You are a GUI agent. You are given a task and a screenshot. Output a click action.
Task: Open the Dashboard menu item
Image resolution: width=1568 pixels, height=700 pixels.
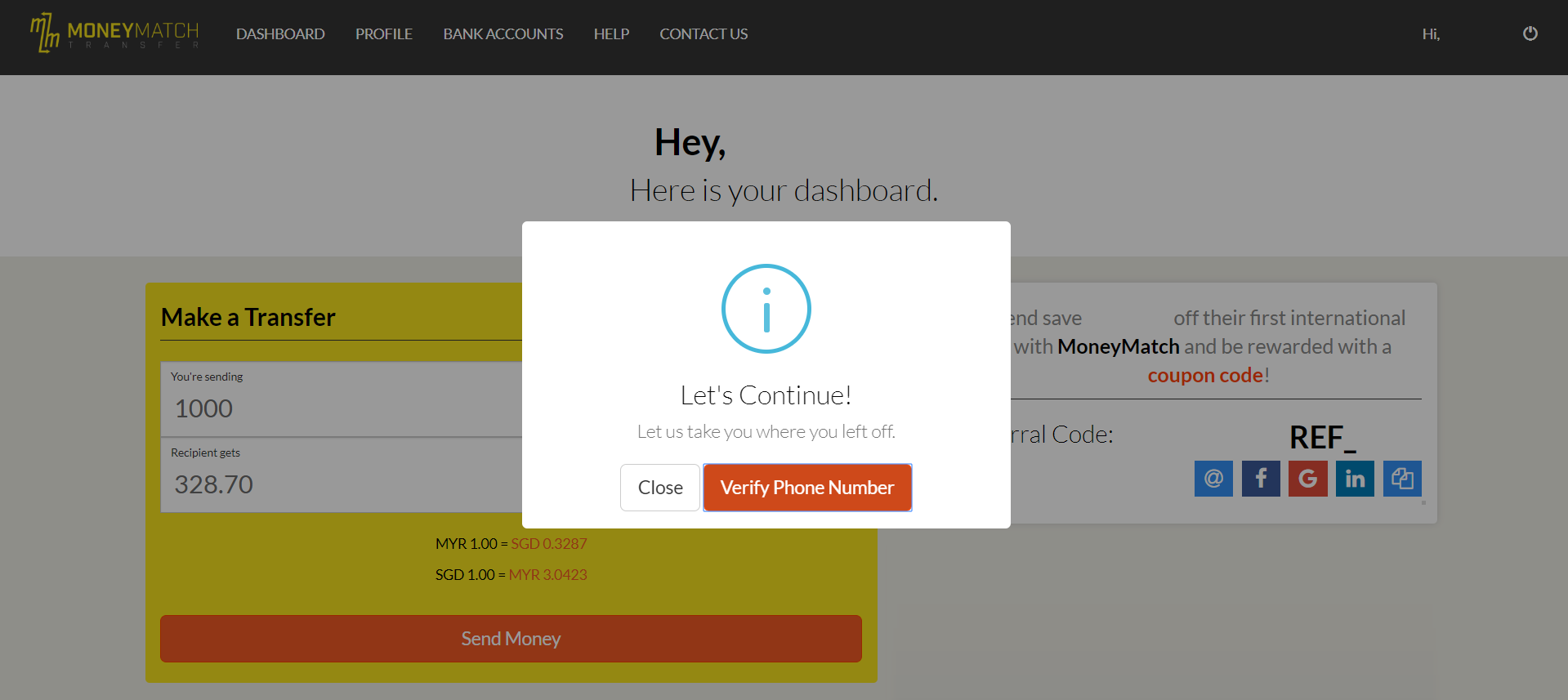coord(280,34)
